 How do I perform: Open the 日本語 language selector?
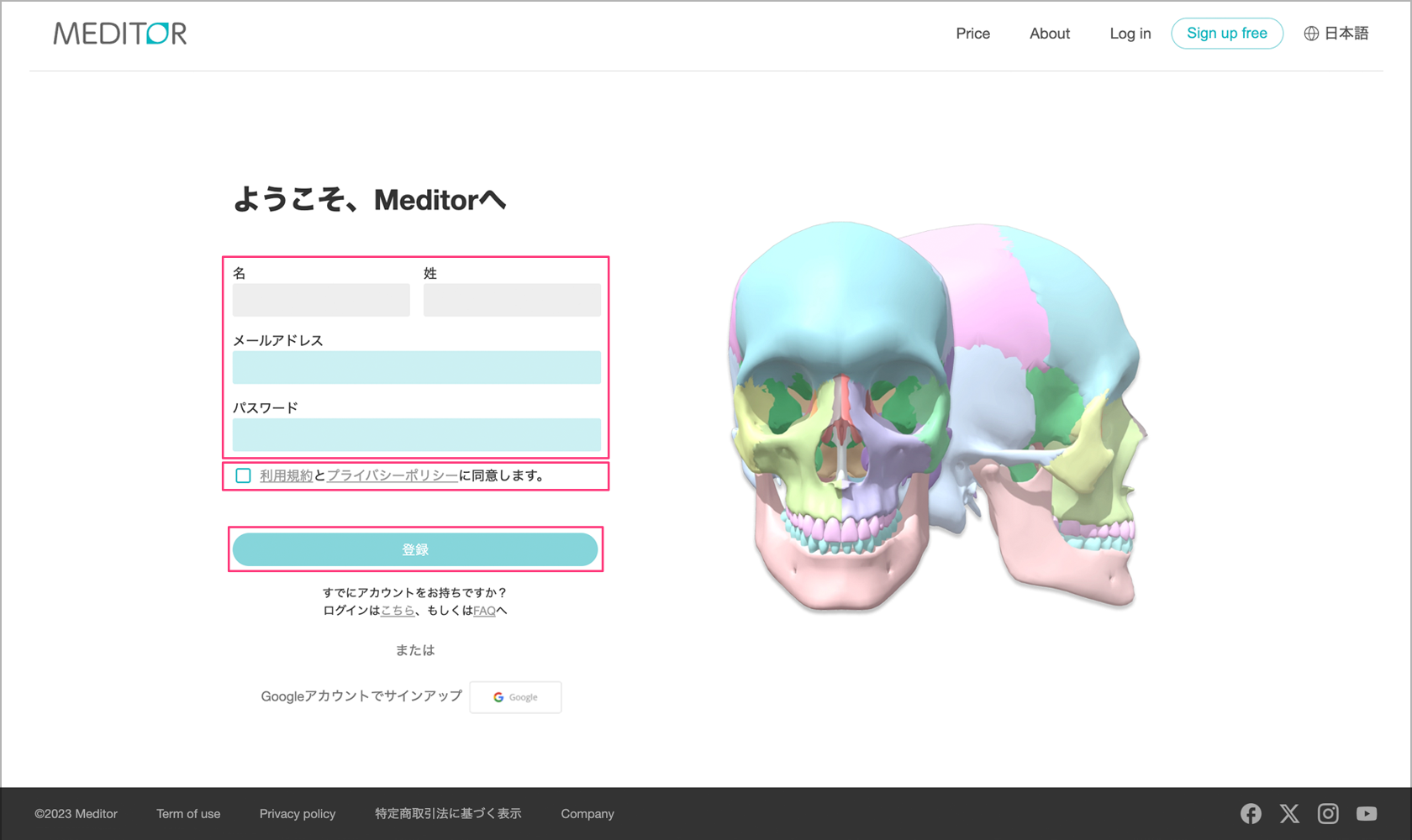1336,34
